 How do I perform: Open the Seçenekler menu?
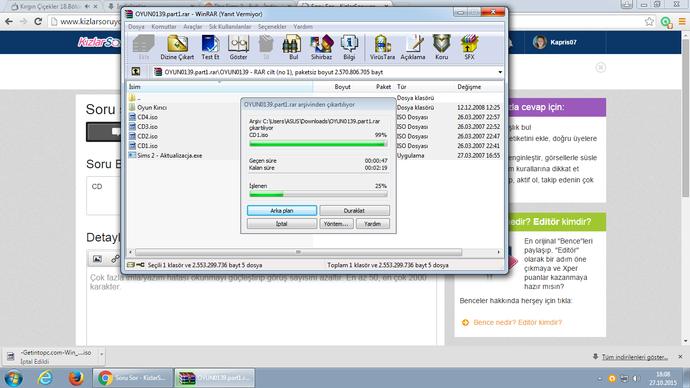(272, 27)
